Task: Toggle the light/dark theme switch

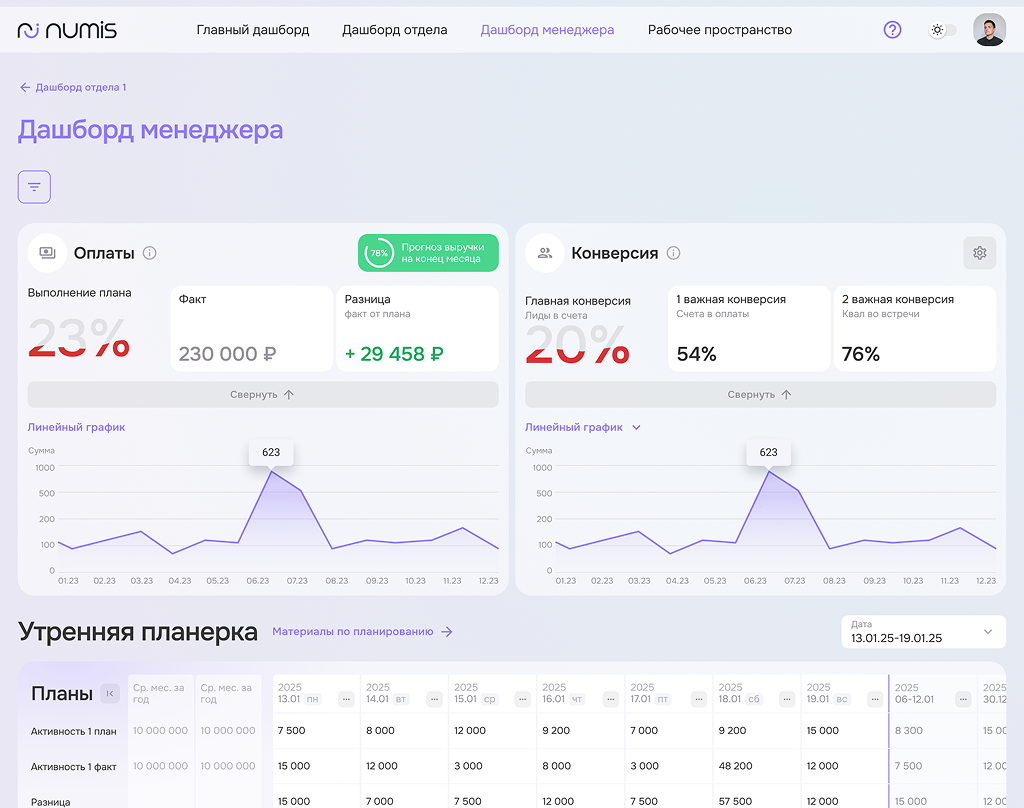Action: (941, 30)
